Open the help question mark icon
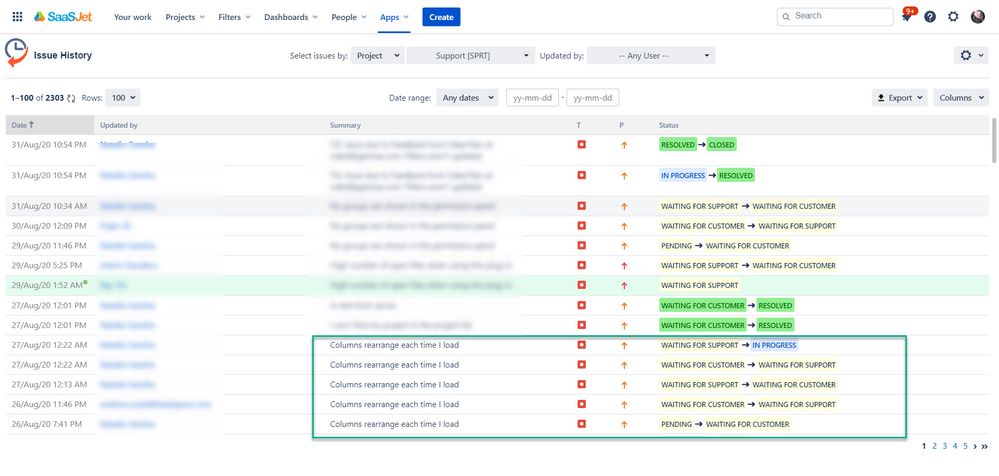The width and height of the screenshot is (999, 476). coord(930,17)
